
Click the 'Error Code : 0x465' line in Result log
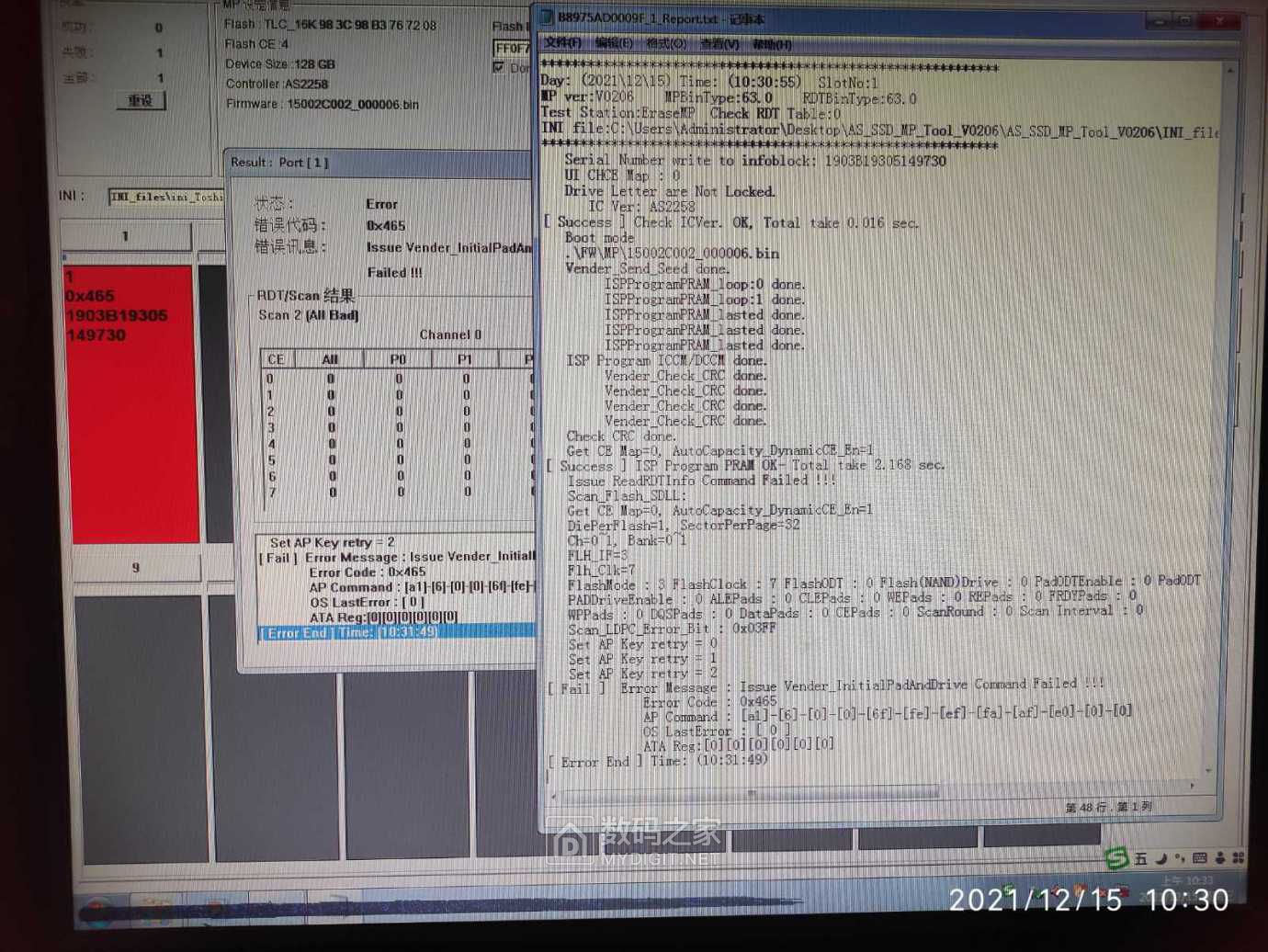pyautogui.click(x=368, y=572)
